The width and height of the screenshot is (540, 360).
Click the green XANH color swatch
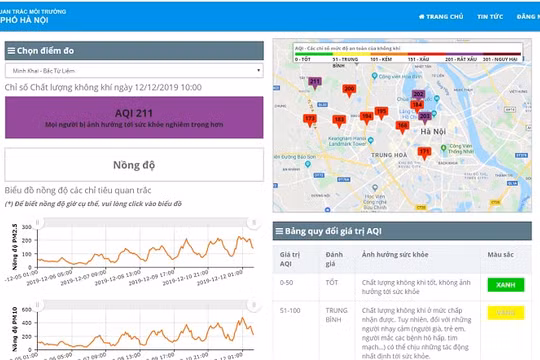(506, 285)
